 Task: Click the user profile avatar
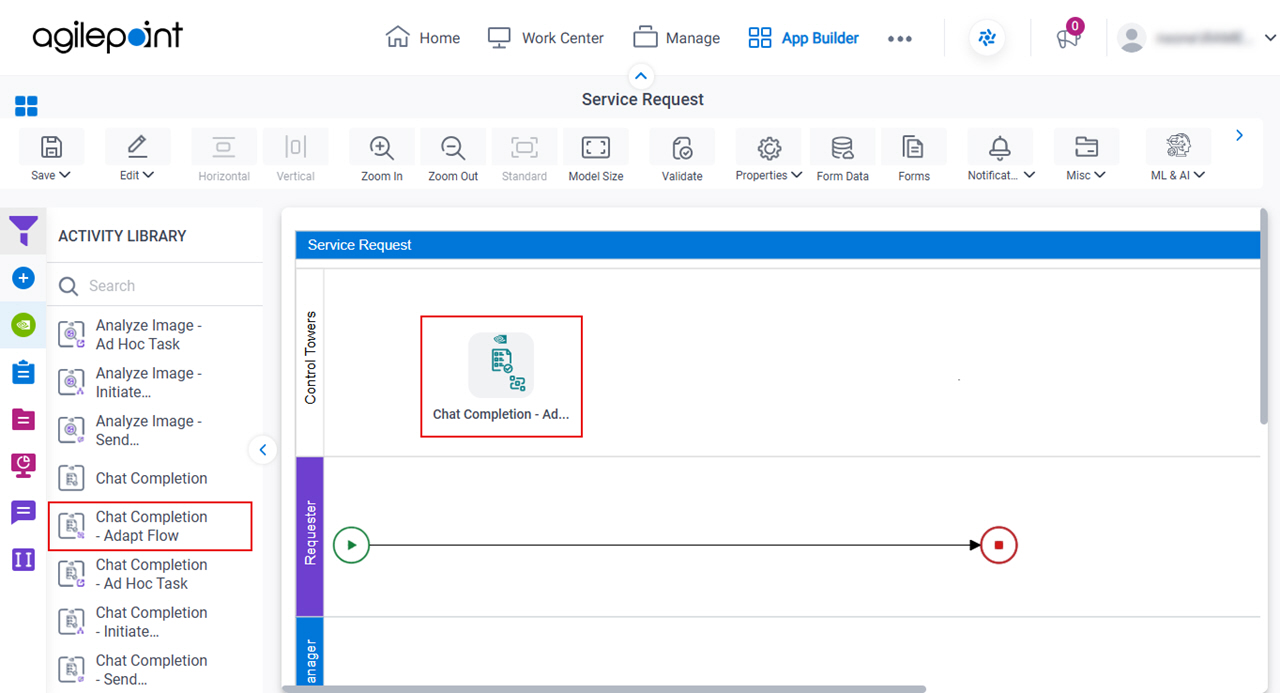(1132, 38)
